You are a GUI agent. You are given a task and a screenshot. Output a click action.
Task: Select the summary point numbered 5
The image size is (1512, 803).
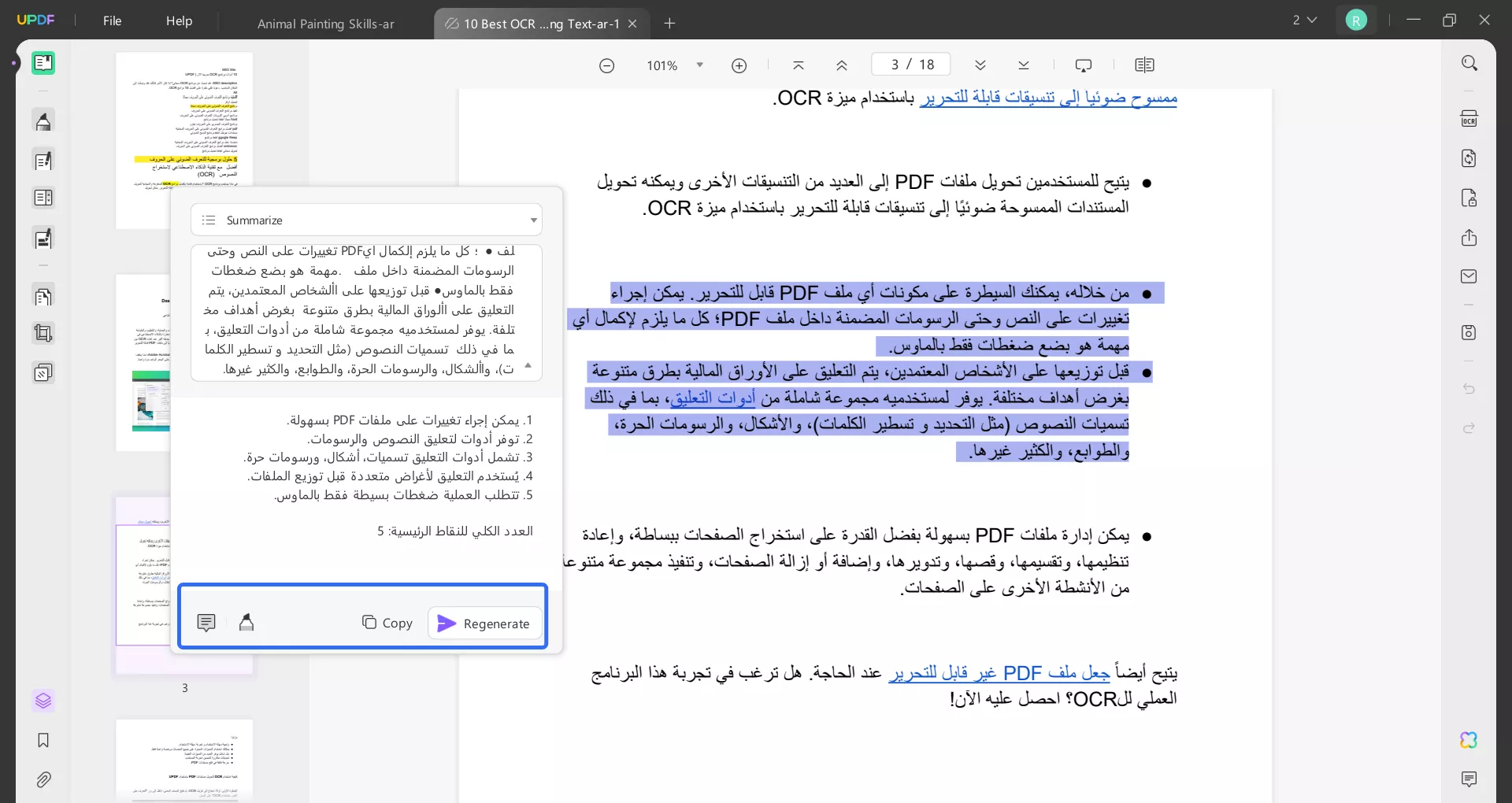[404, 495]
